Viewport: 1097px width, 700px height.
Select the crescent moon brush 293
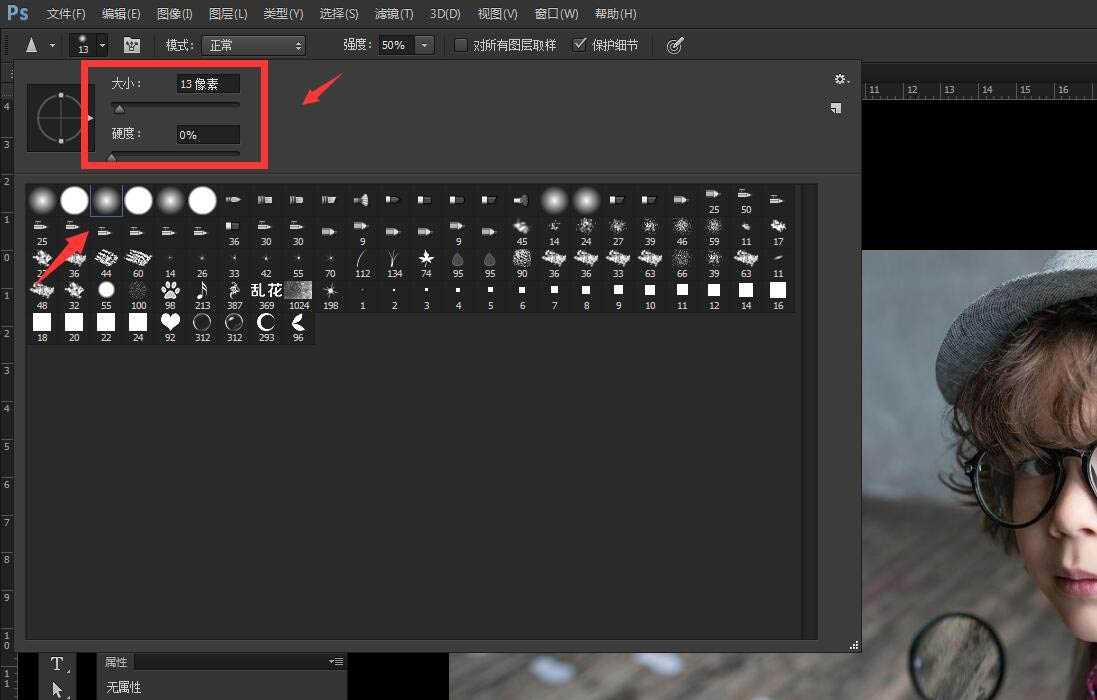click(x=266, y=328)
